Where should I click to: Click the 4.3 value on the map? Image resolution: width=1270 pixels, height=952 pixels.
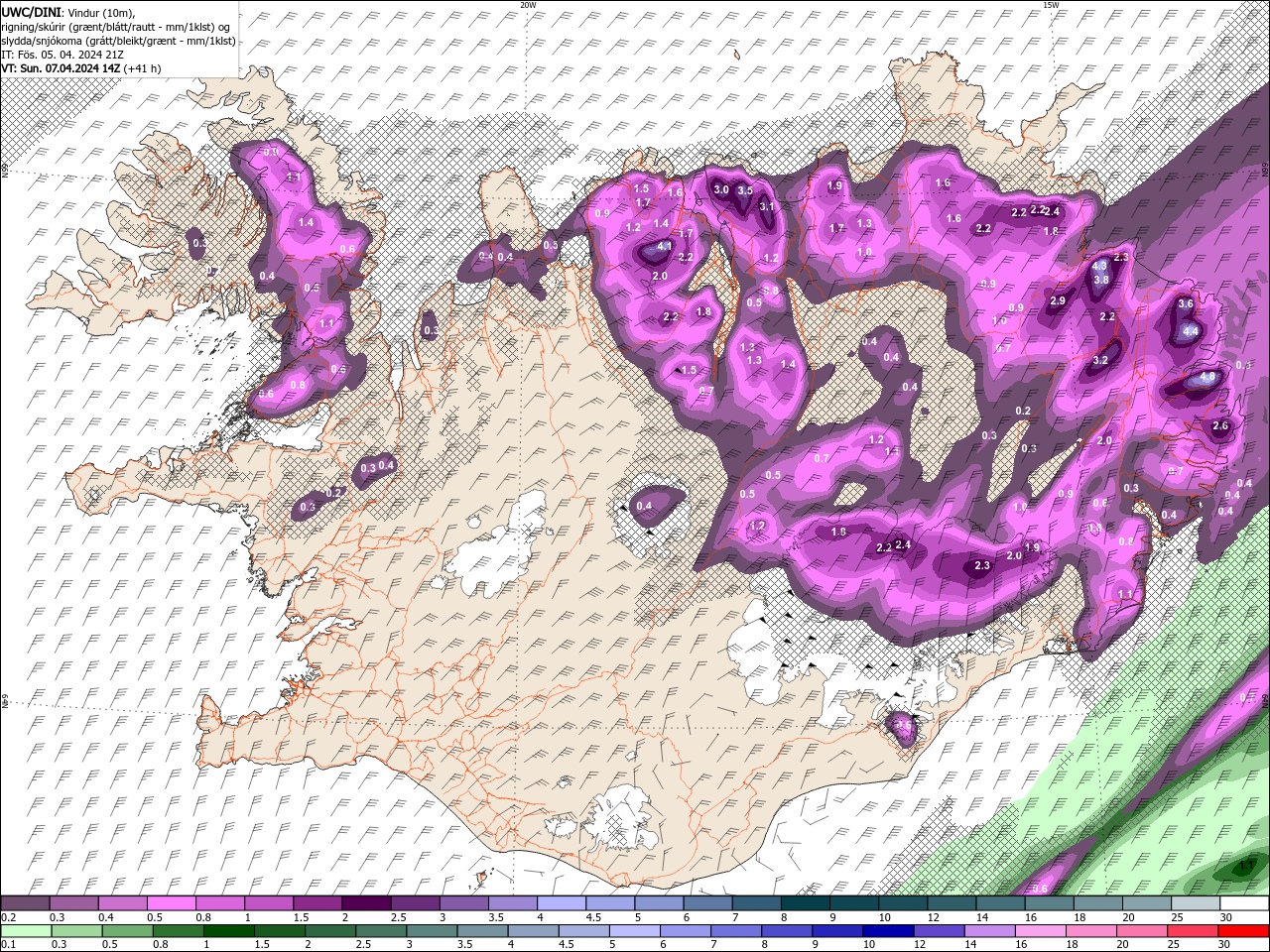click(x=1099, y=266)
